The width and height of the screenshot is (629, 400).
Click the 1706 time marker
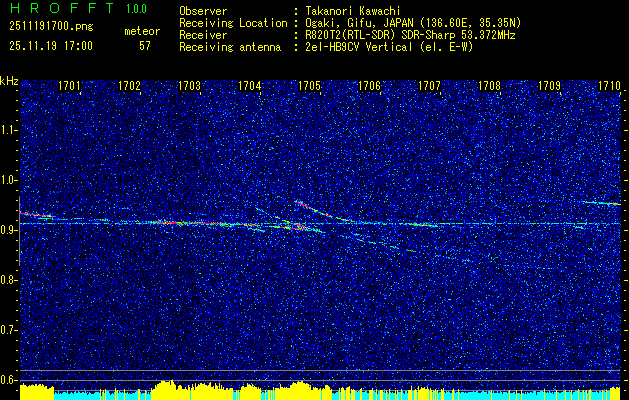pyautogui.click(x=369, y=85)
